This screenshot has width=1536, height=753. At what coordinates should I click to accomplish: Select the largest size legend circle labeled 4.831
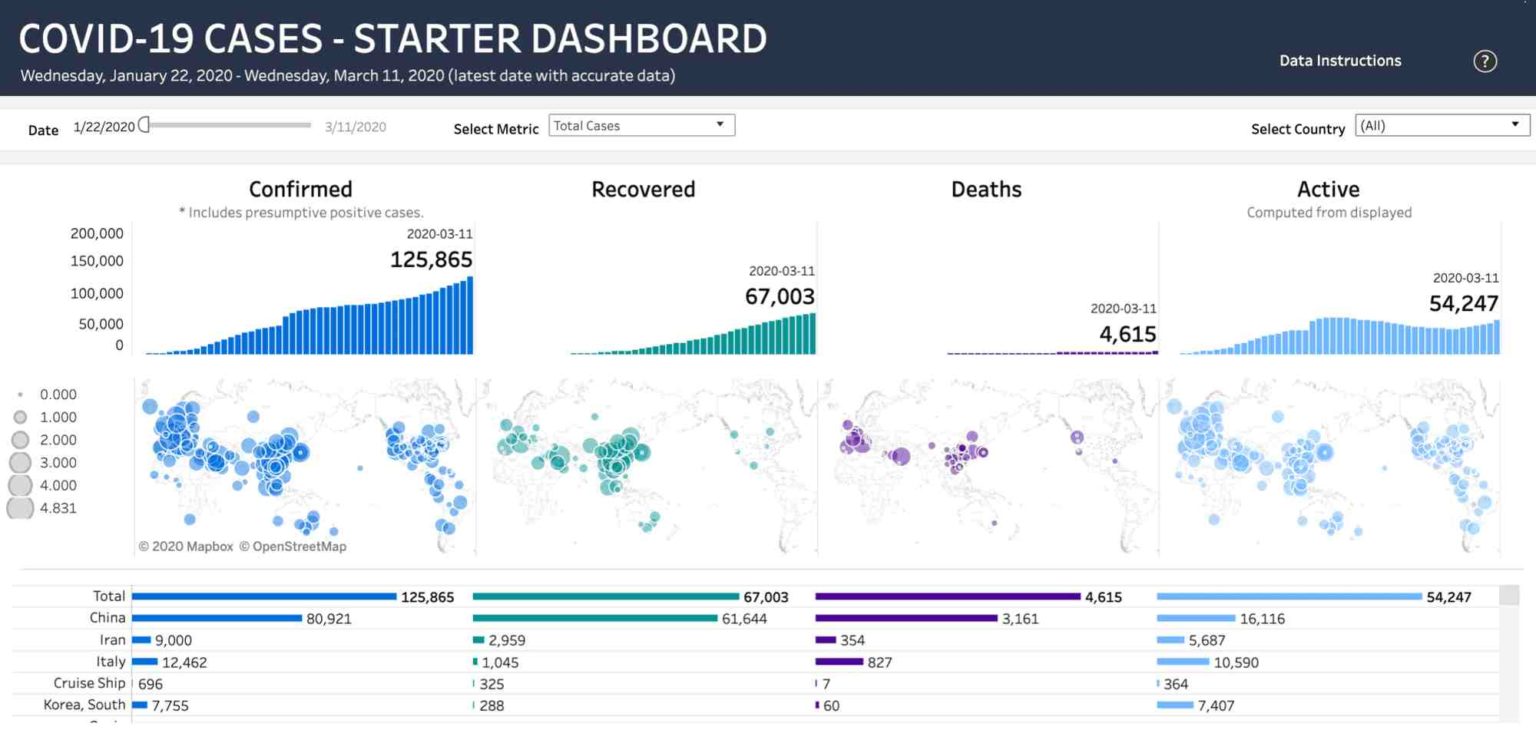tap(21, 508)
